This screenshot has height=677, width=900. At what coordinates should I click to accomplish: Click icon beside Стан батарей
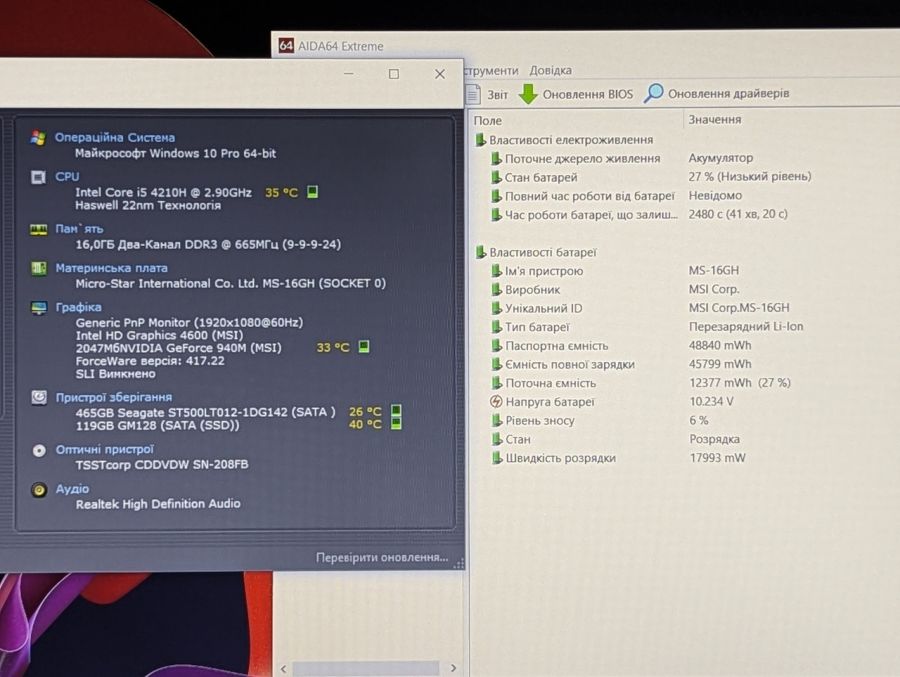click(x=496, y=177)
